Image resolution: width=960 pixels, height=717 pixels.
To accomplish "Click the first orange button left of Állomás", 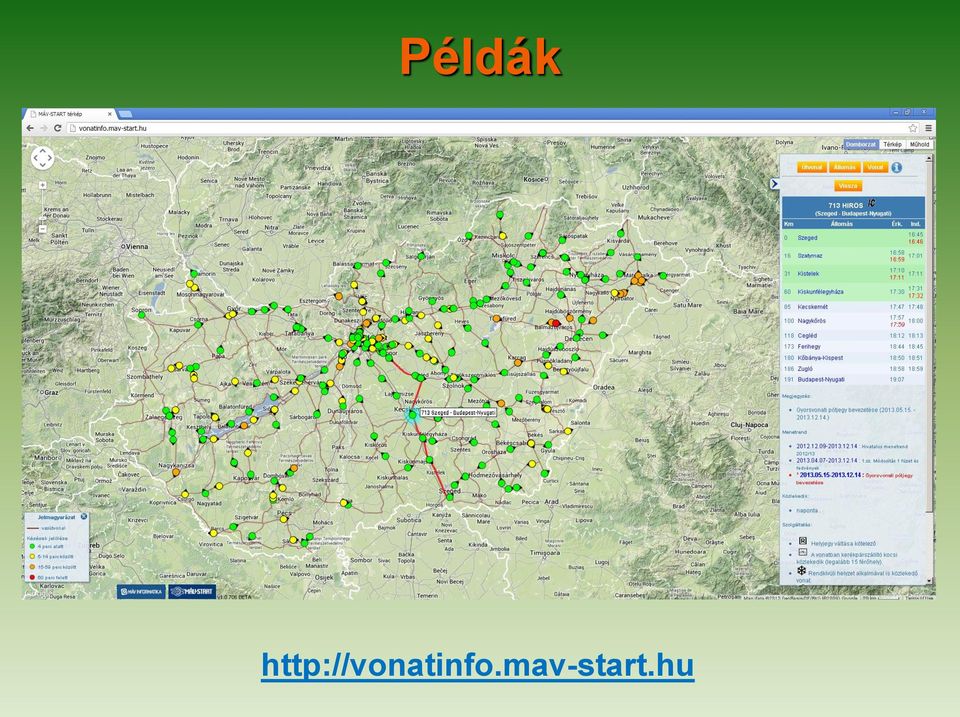I will pyautogui.click(x=812, y=167).
